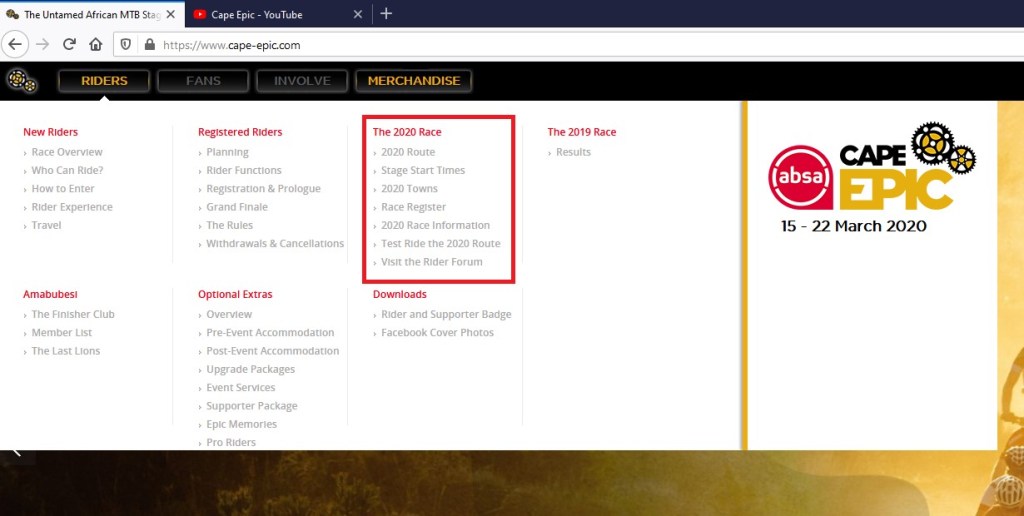1024x516 pixels.
Task: Open the FANS navigation menu
Action: pyautogui.click(x=203, y=81)
